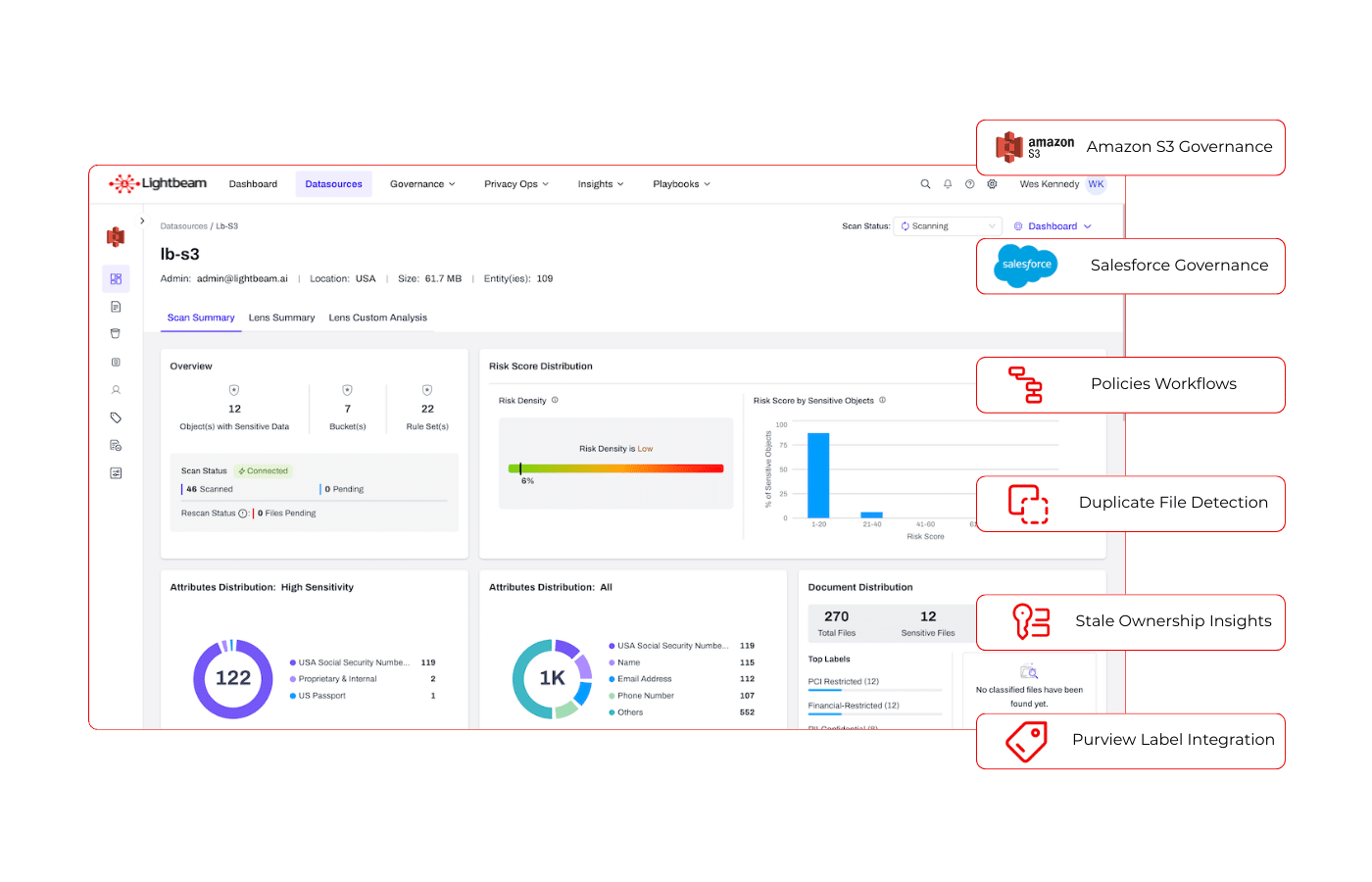Click the tag icon in left sidebar
The width and height of the screenshot is (1372, 882).
pos(116,417)
